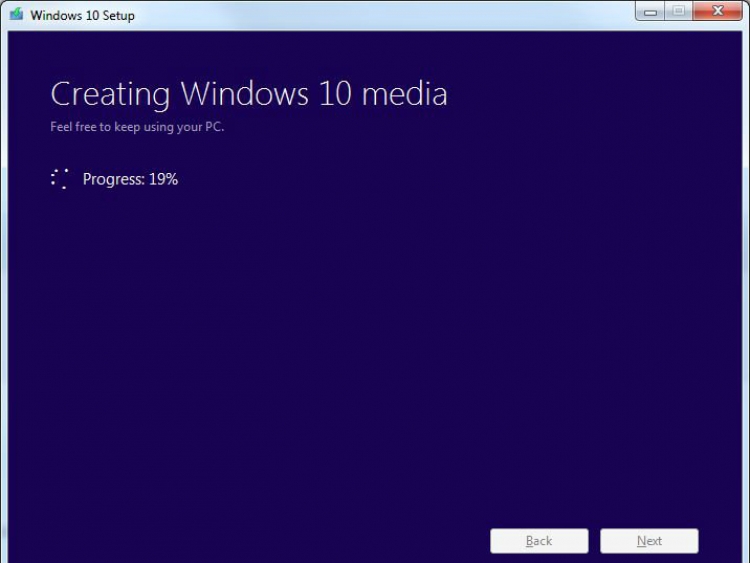Image resolution: width=750 pixels, height=563 pixels.
Task: Click the "Progress: 19%" status text
Action: pos(130,179)
